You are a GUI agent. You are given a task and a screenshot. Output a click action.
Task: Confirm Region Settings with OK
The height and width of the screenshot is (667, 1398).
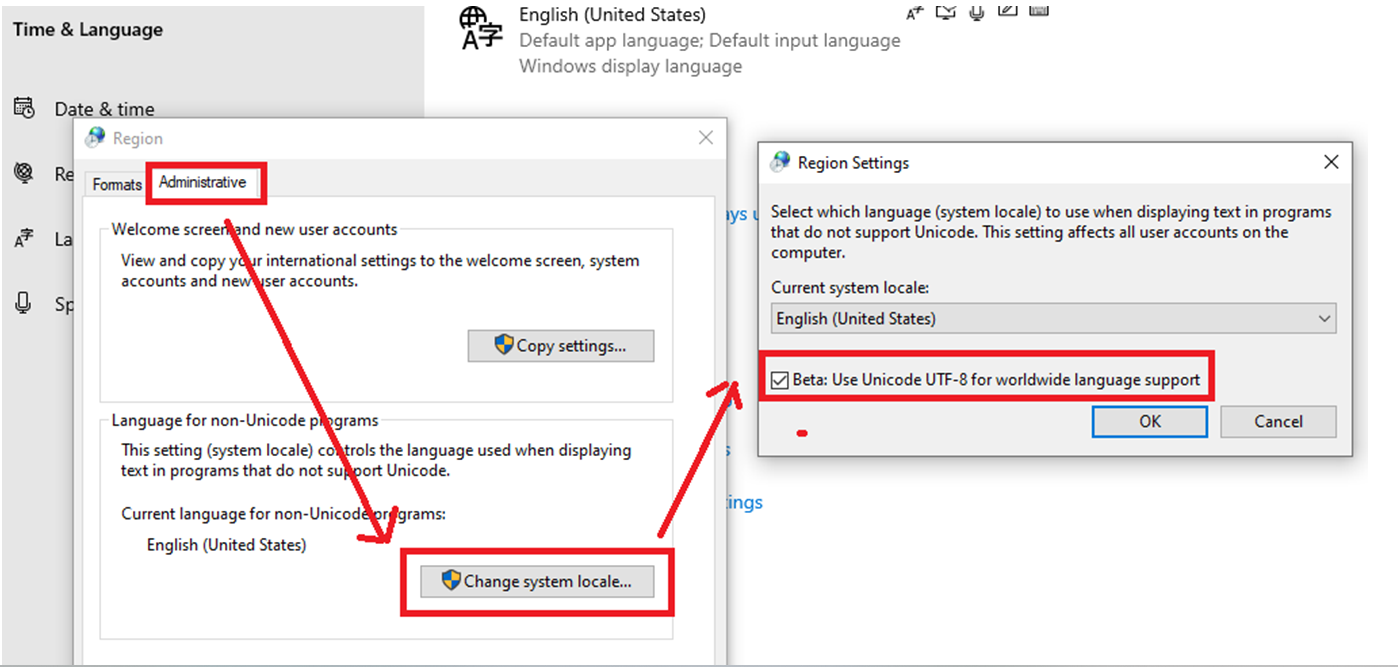1149,421
